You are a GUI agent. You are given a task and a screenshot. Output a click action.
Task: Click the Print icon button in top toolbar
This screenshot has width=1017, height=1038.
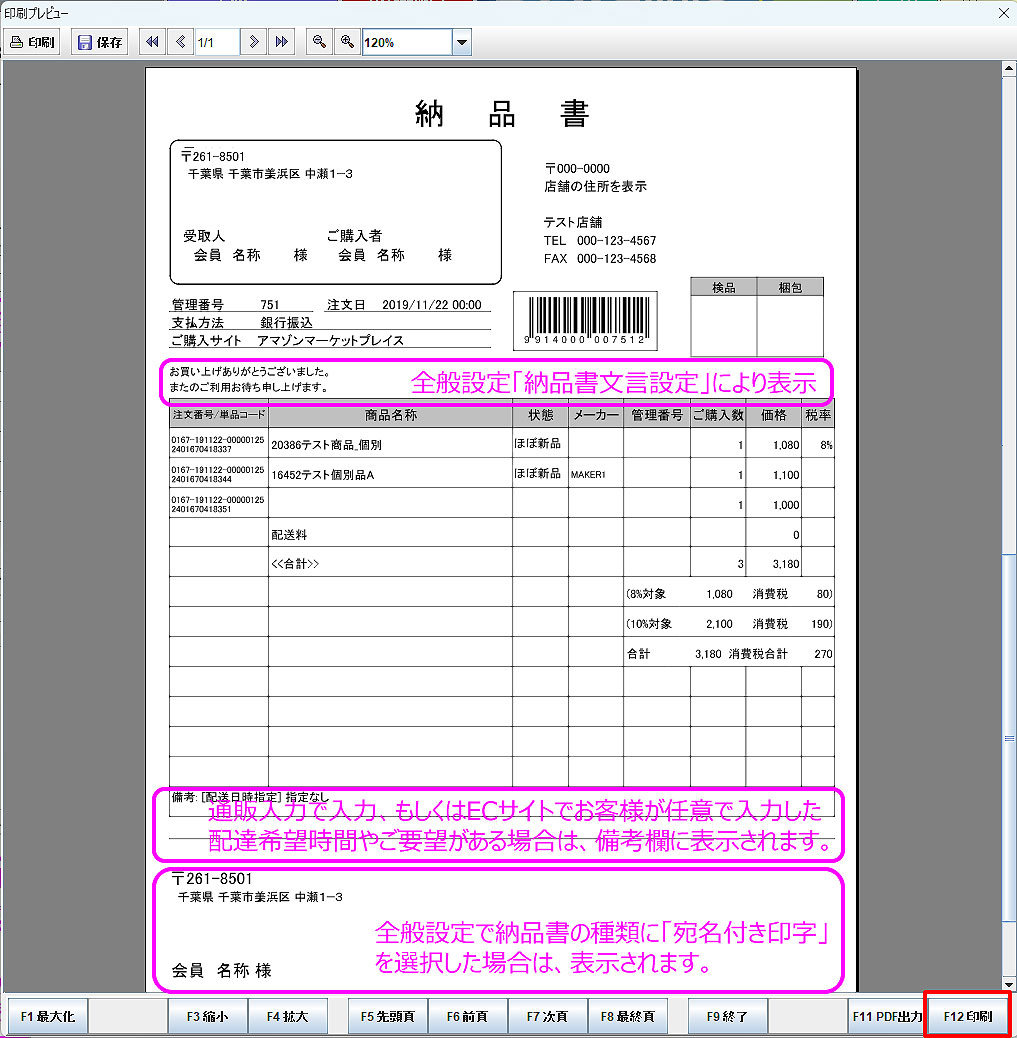(33, 42)
